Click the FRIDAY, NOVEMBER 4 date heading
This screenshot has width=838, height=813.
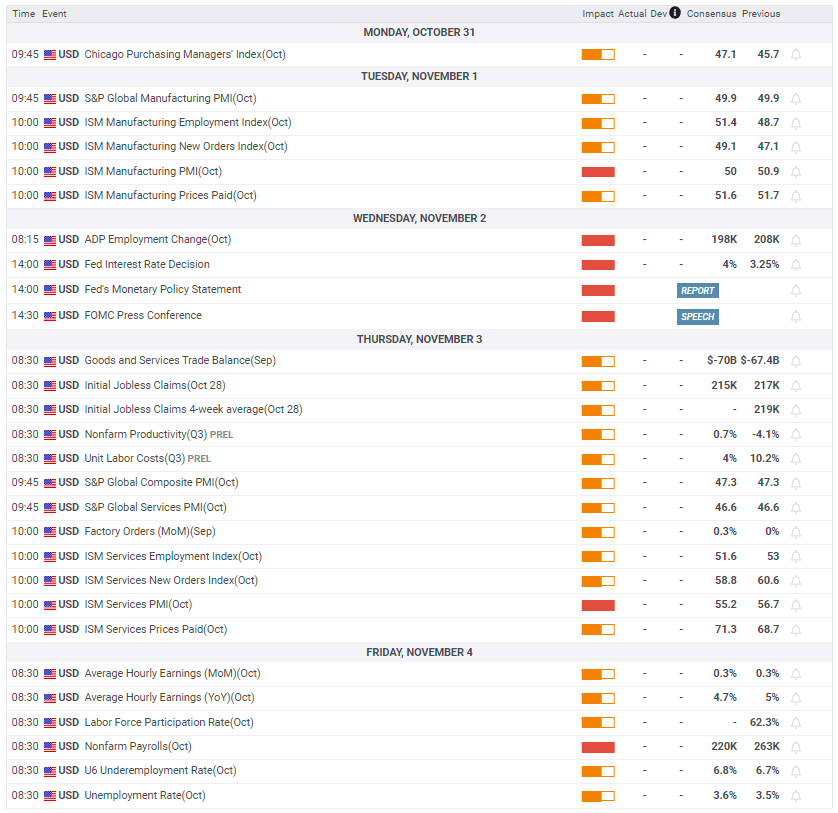(420, 652)
